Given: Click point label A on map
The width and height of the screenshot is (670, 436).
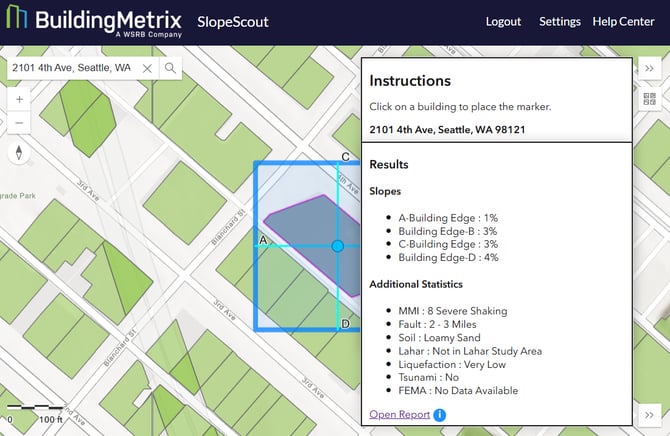Looking at the screenshot, I should (263, 240).
